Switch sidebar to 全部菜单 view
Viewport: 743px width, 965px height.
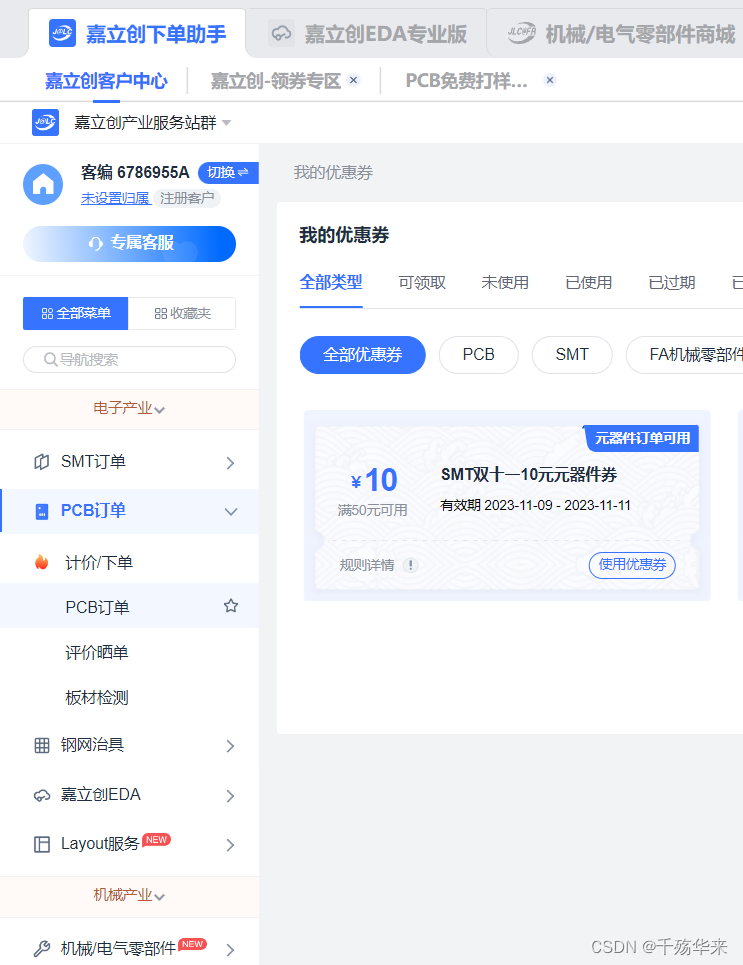pyautogui.click(x=76, y=313)
